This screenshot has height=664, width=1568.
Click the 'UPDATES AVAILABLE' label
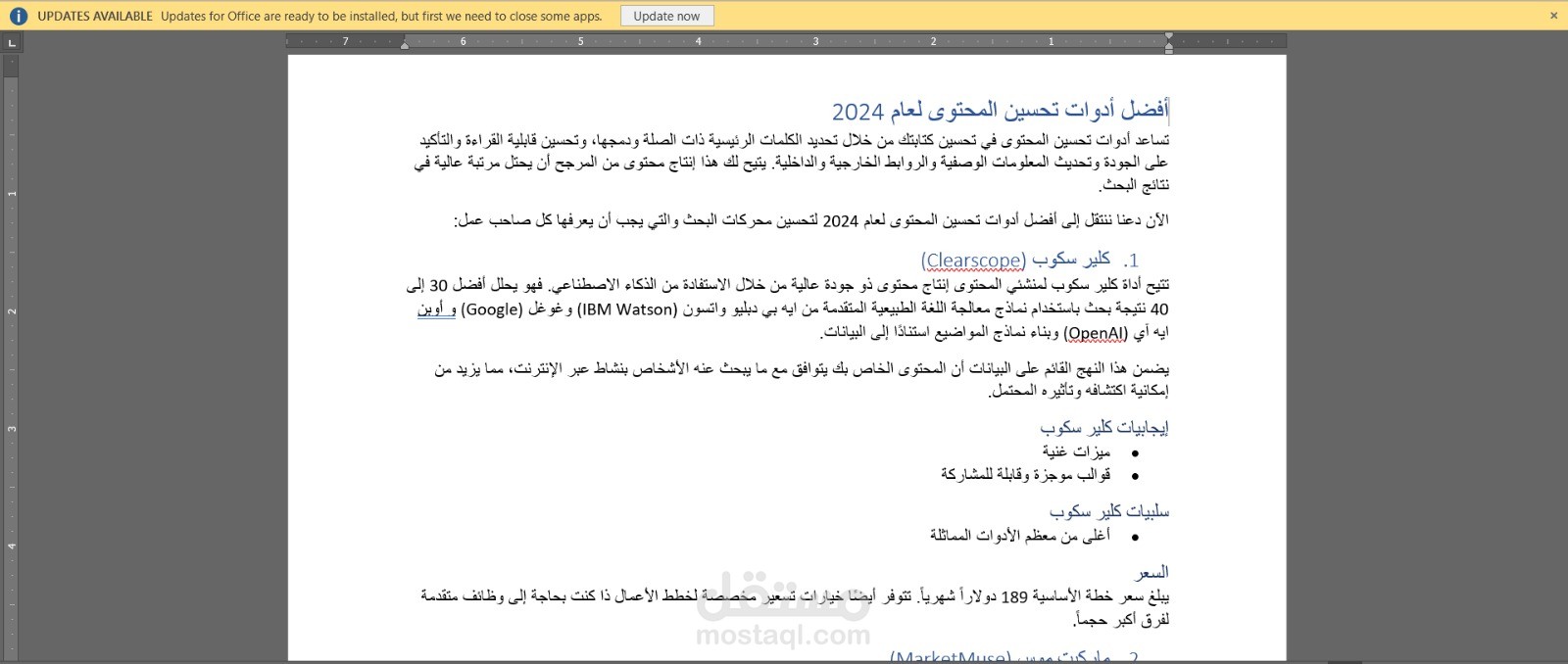tap(95, 16)
